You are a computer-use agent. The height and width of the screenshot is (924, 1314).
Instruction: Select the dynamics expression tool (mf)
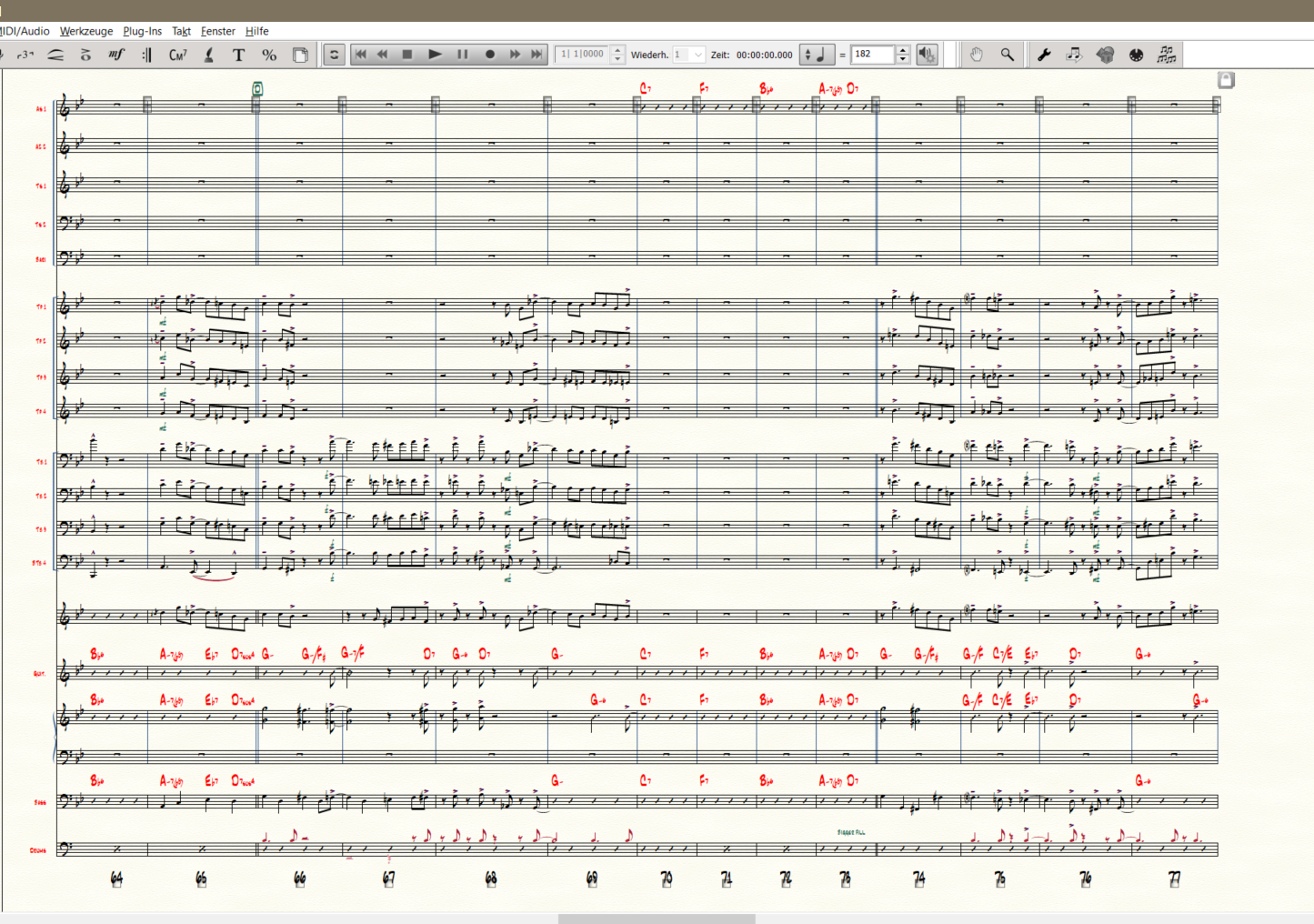pos(115,55)
